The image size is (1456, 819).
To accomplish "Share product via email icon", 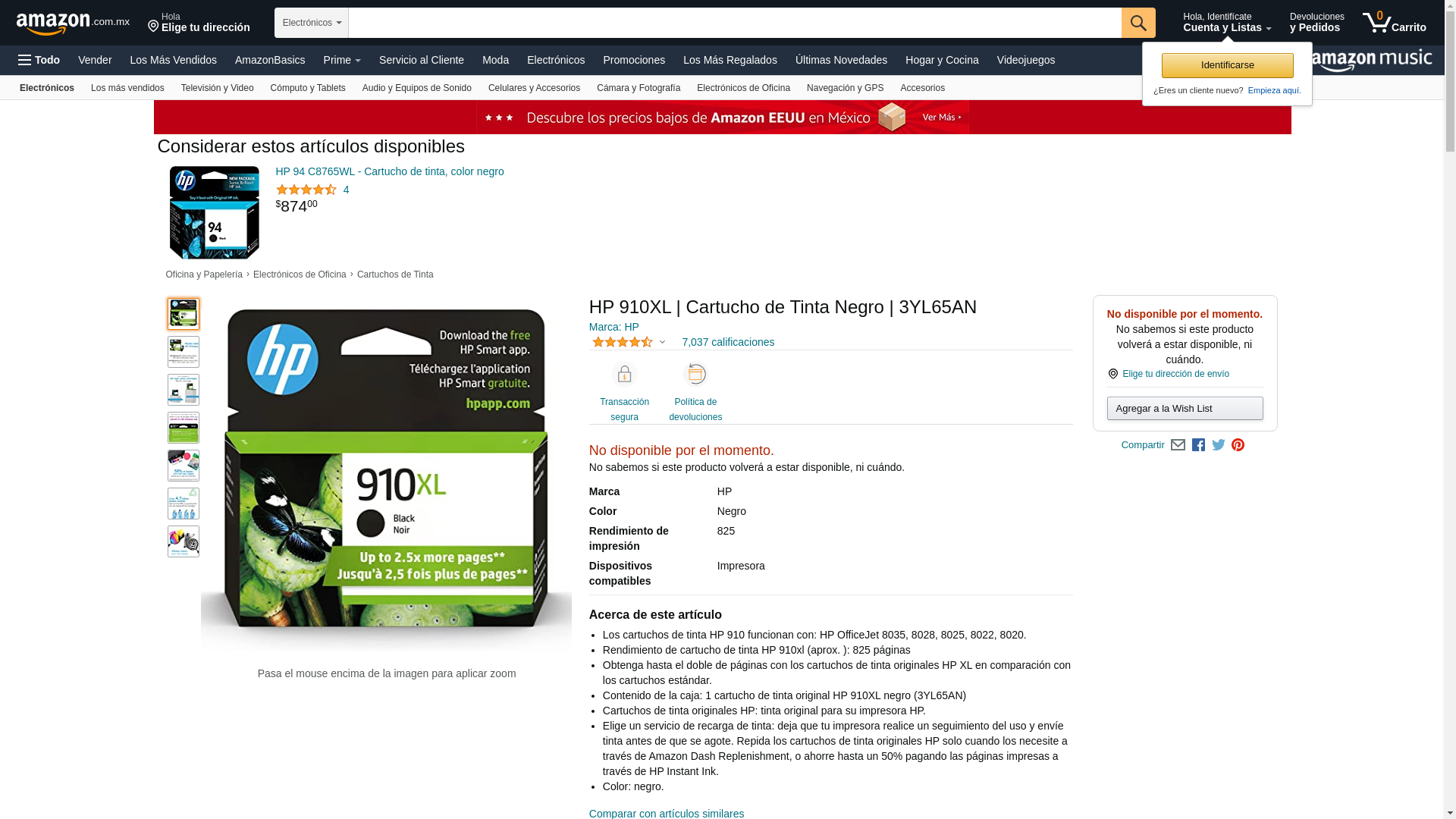I will click(x=1178, y=445).
